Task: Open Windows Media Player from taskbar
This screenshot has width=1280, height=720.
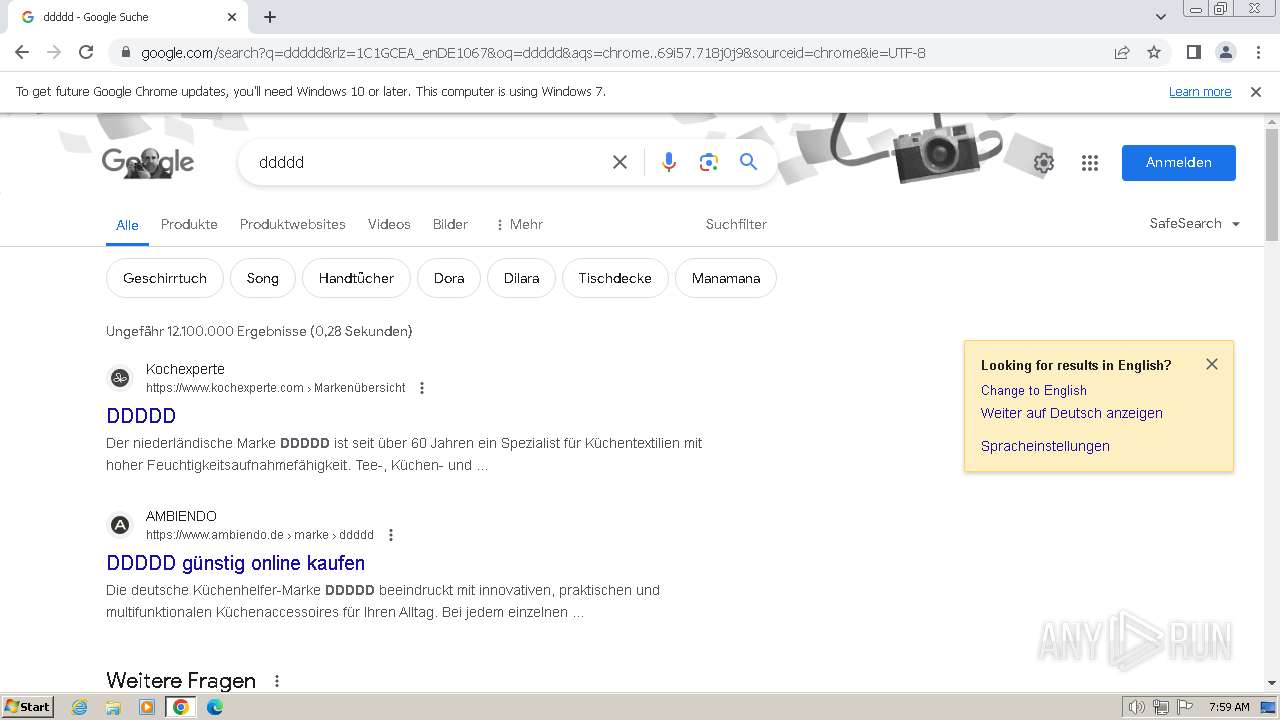Action: pos(147,707)
